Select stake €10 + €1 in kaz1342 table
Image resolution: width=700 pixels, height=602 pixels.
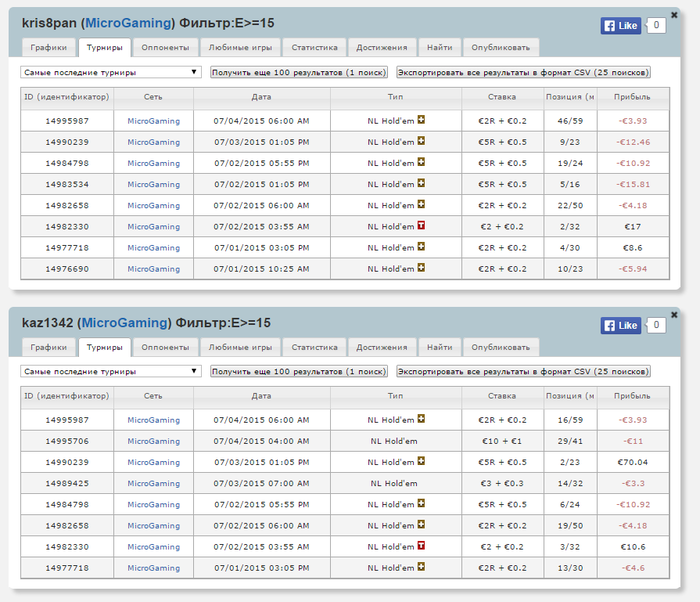[502, 441]
